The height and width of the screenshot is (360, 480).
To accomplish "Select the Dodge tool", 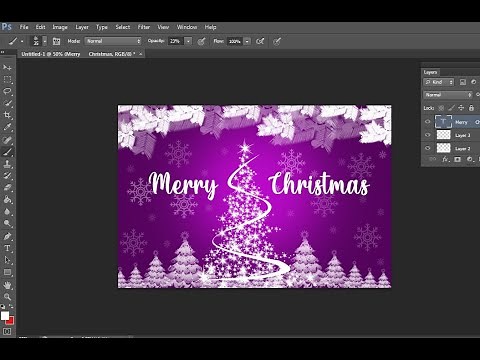I will click(x=7, y=223).
